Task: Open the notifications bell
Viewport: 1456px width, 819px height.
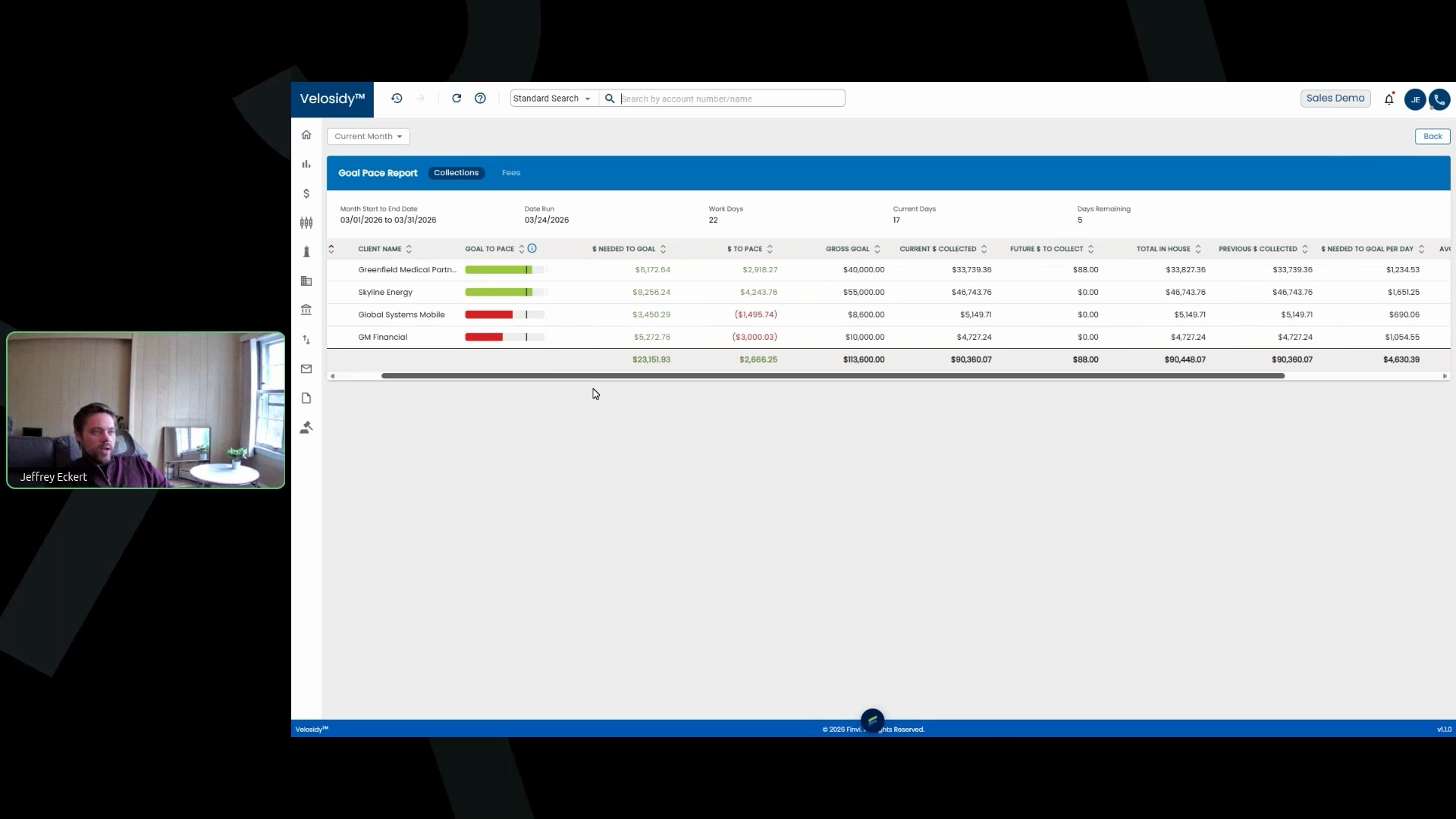Action: (x=1389, y=99)
